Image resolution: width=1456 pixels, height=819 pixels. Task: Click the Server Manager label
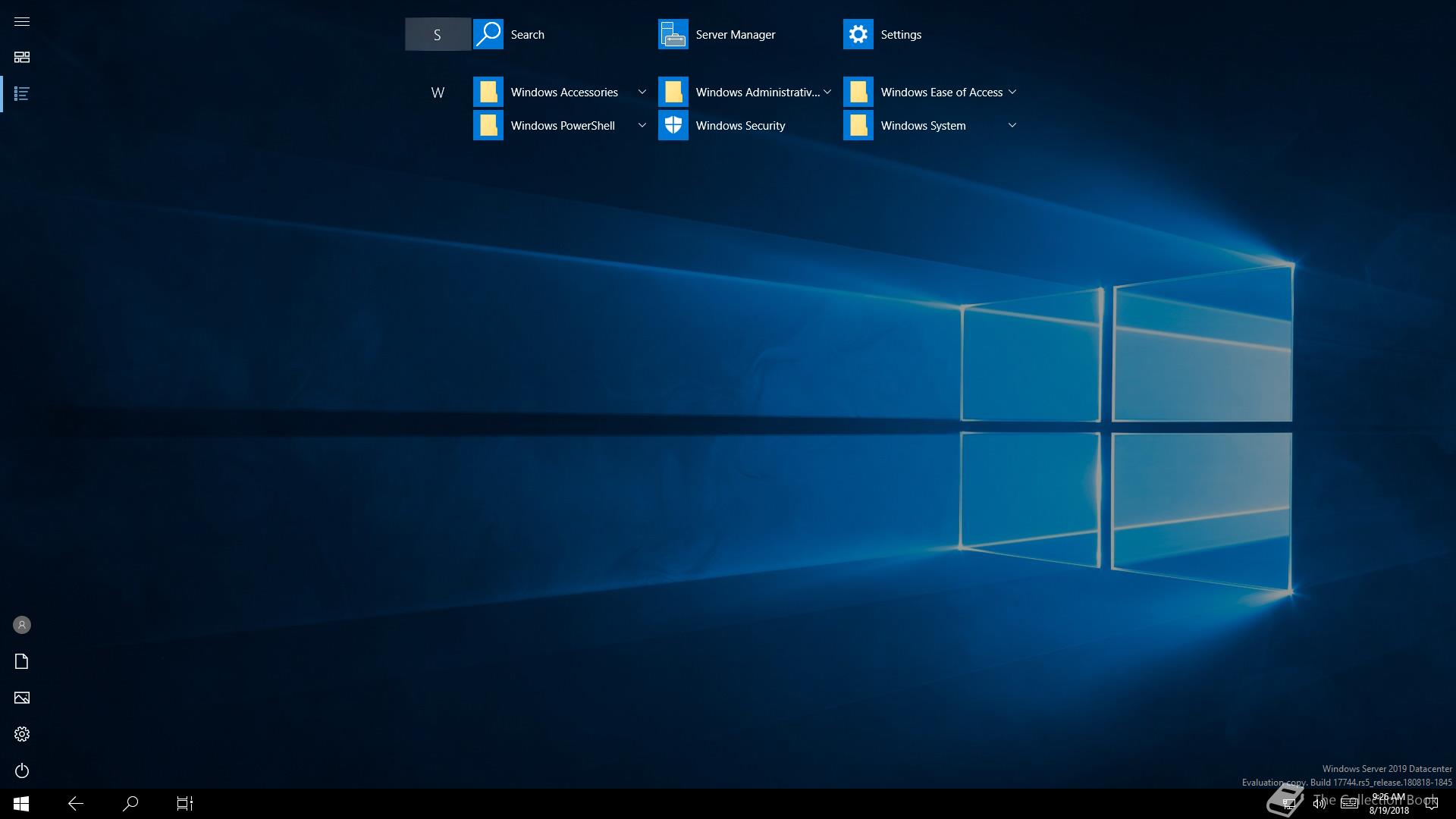(736, 35)
